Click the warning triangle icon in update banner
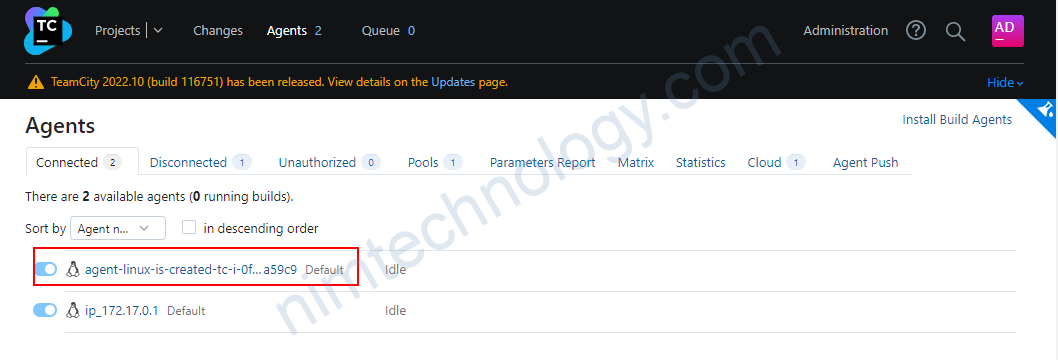The width and height of the screenshot is (1058, 360). (x=36, y=82)
